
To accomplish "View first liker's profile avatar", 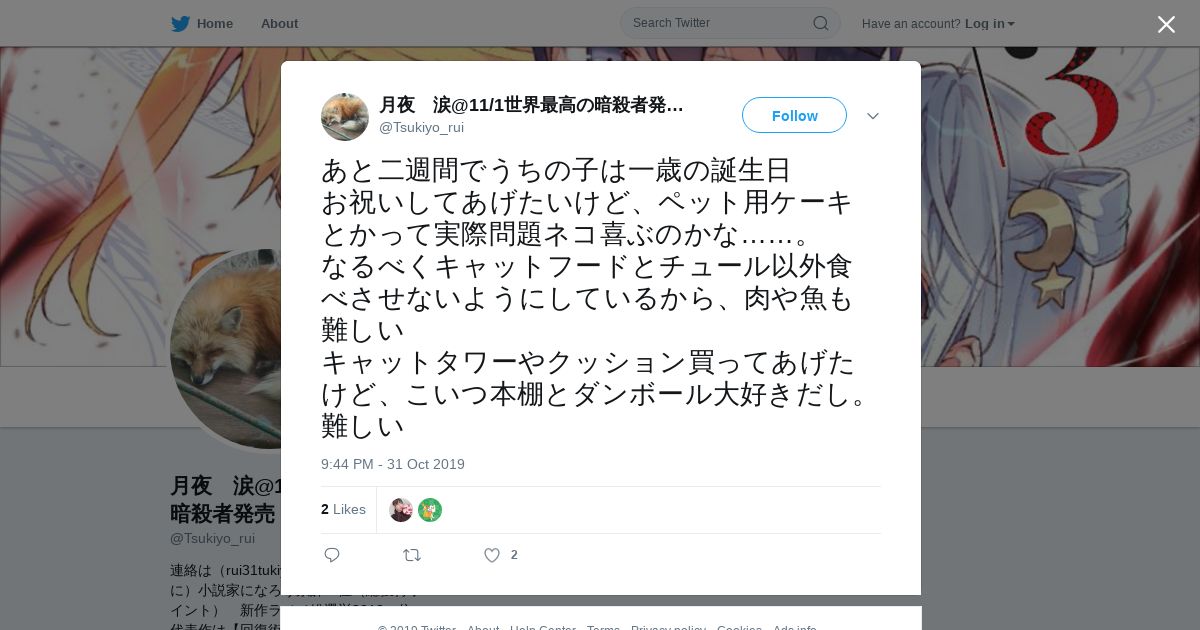I will [401, 510].
